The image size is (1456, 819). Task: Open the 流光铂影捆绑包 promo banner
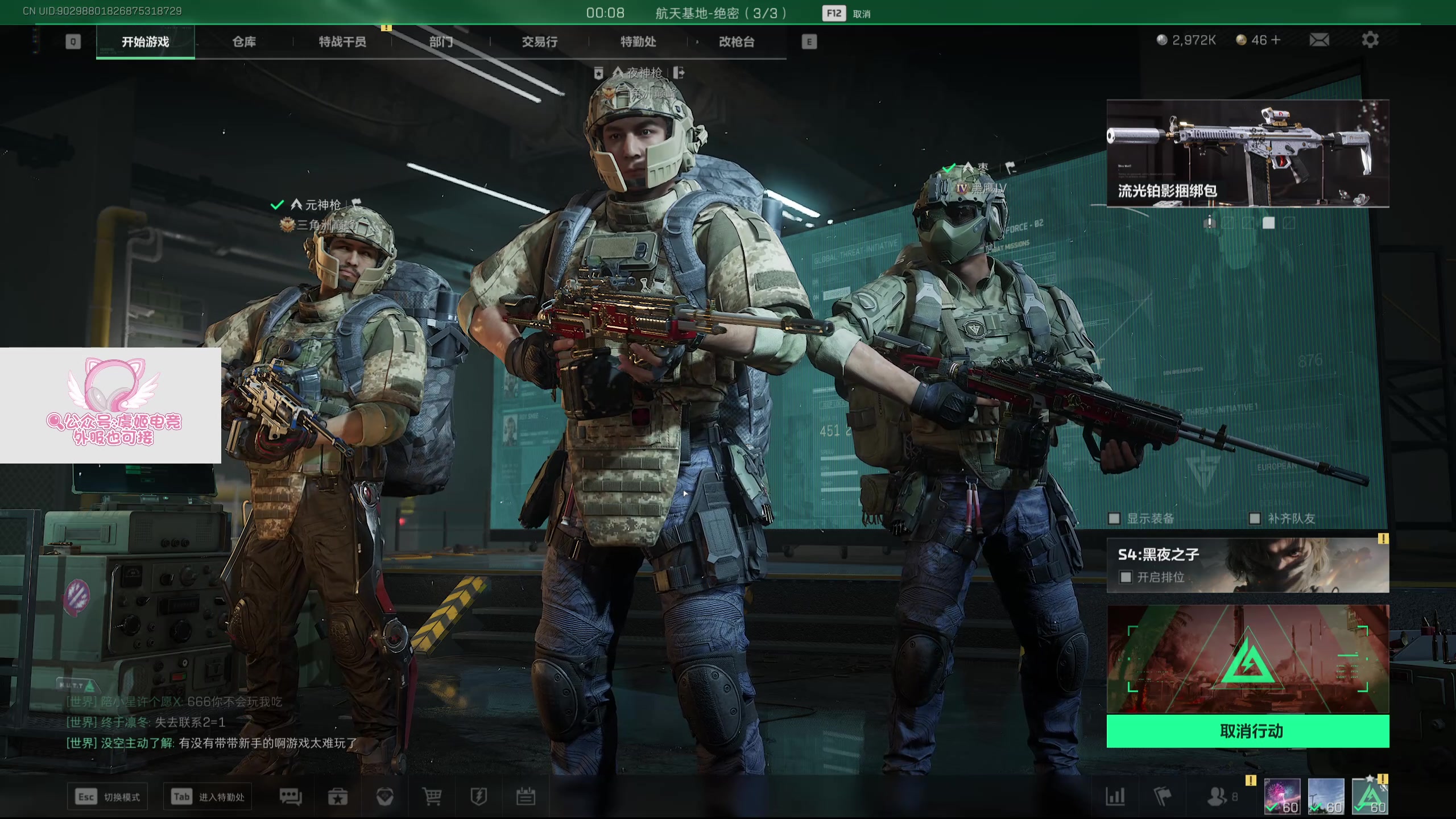1248,154
